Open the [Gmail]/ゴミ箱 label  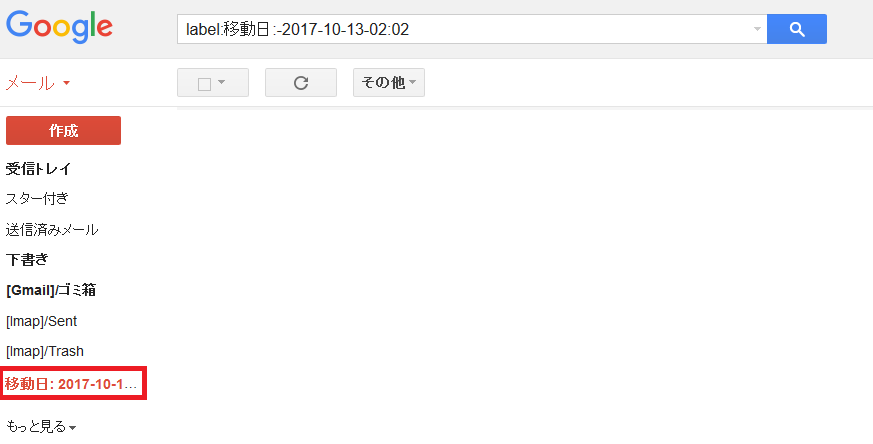click(51, 290)
